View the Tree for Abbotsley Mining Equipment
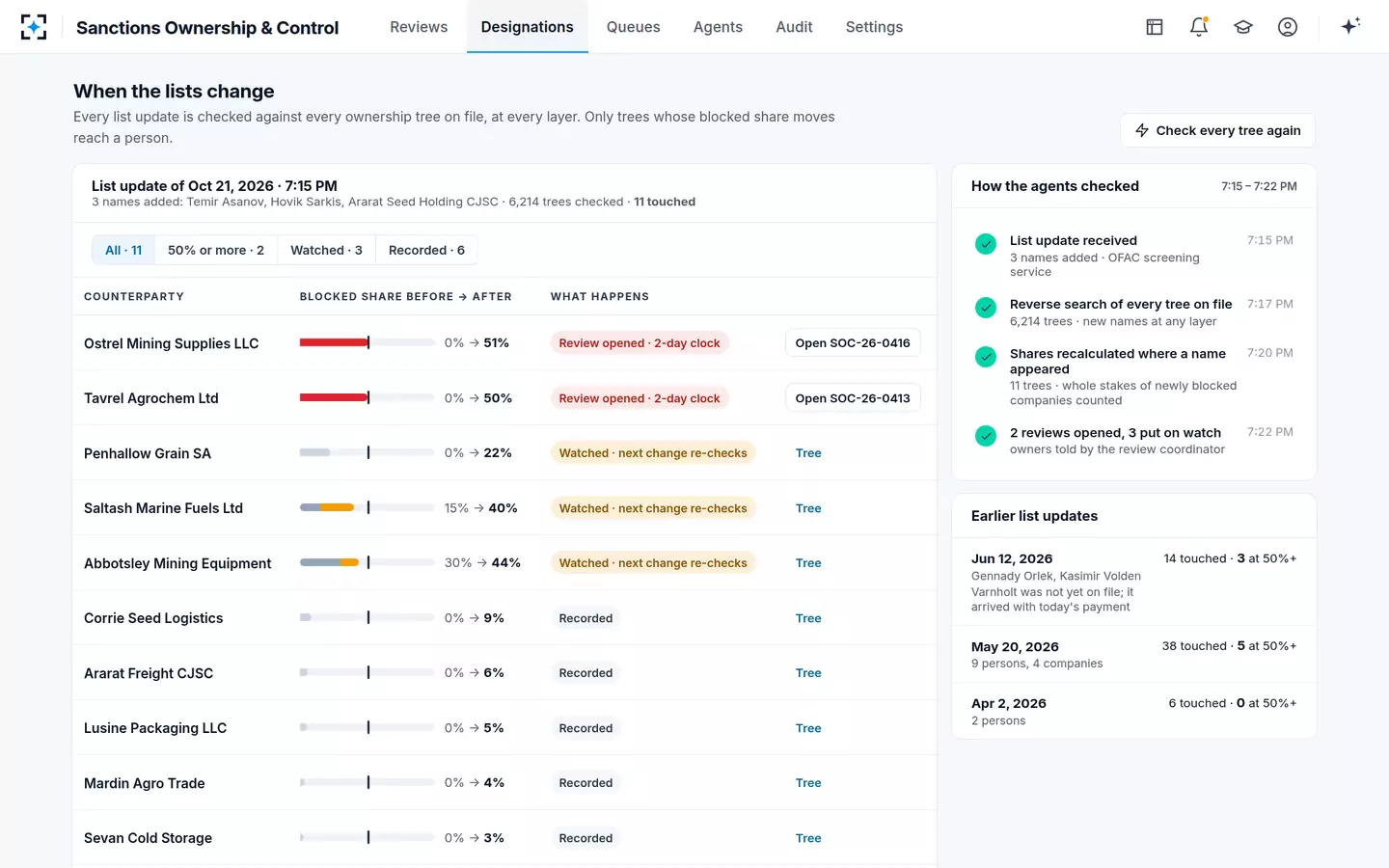Viewport: 1389px width, 868px height. (x=808, y=563)
